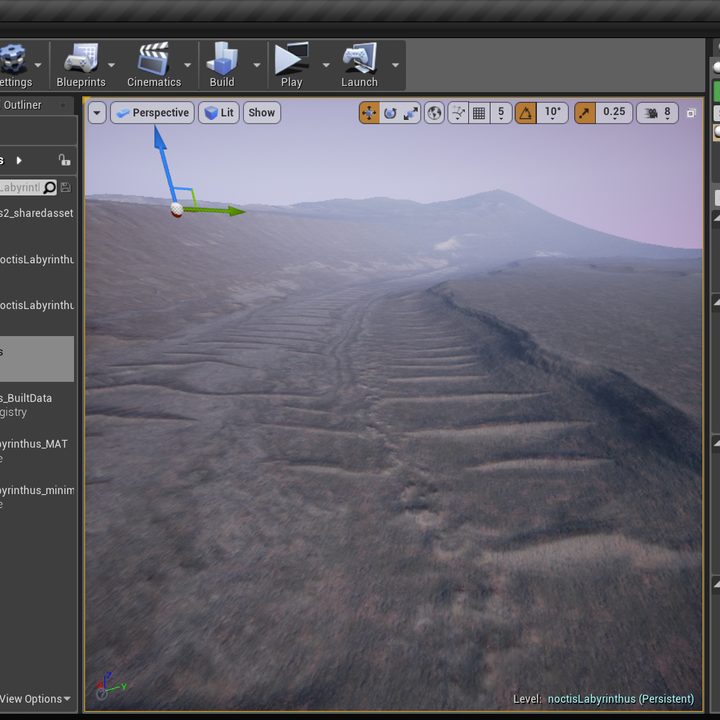Click the Build toolbar button
The width and height of the screenshot is (720, 720).
click(222, 65)
